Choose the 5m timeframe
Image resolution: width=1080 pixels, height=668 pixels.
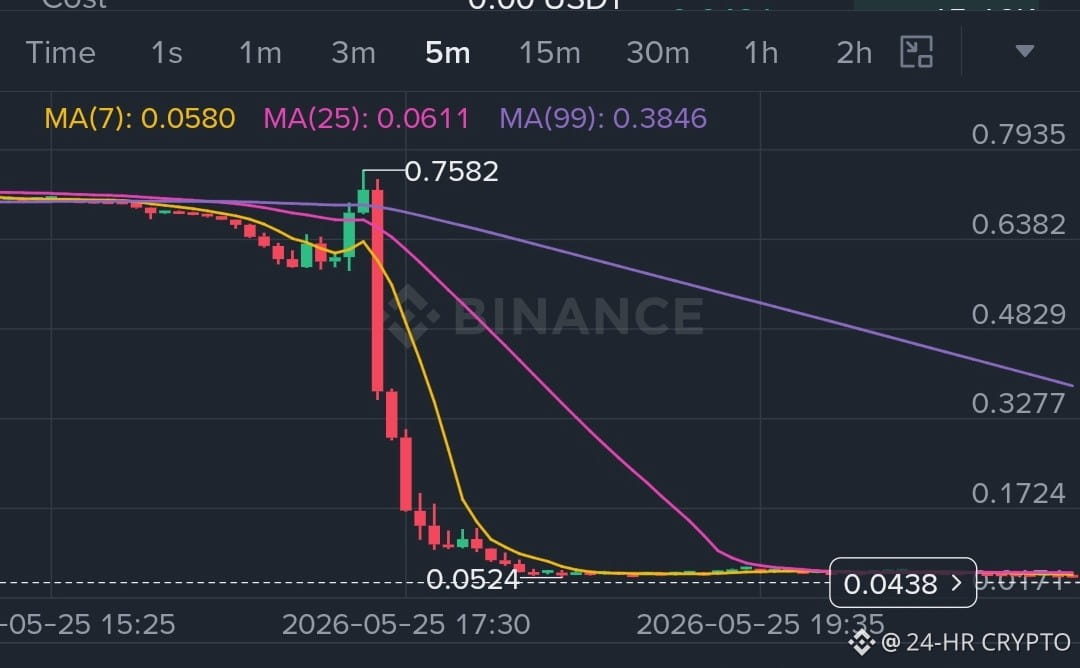(448, 53)
